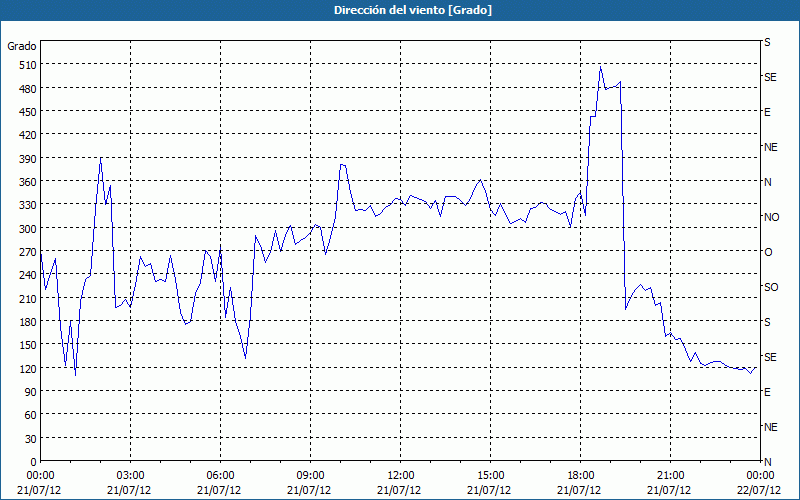
Task: Click the 'S' compass label beside the 180 gridline
Action: click(767, 322)
